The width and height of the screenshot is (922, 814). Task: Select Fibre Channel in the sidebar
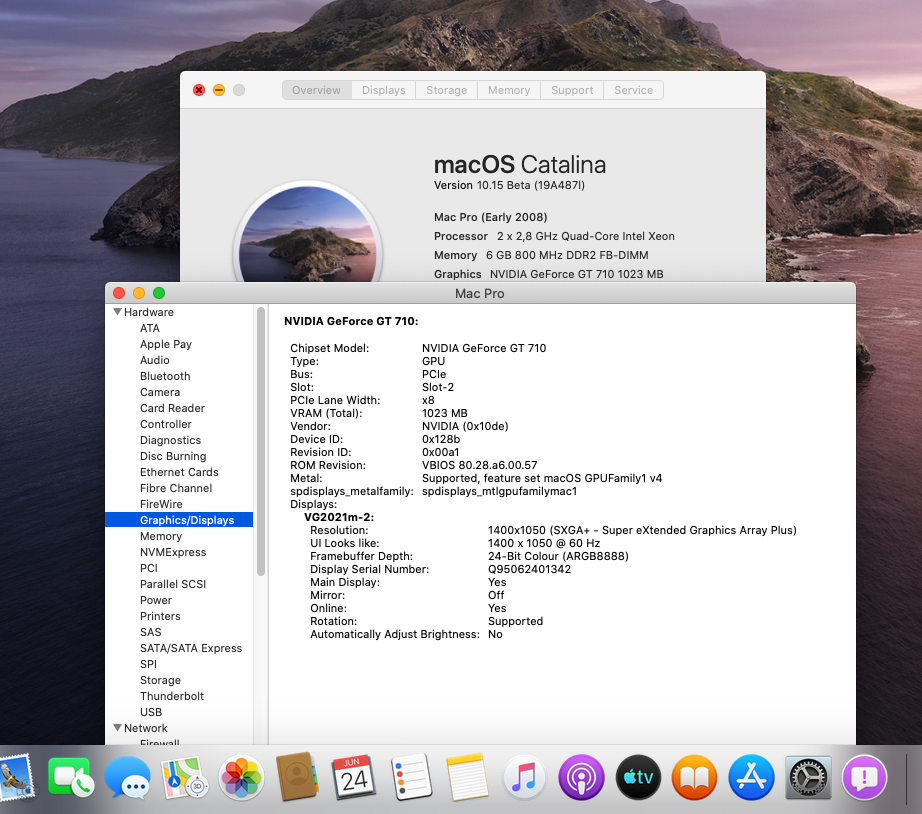pyautogui.click(x=176, y=488)
